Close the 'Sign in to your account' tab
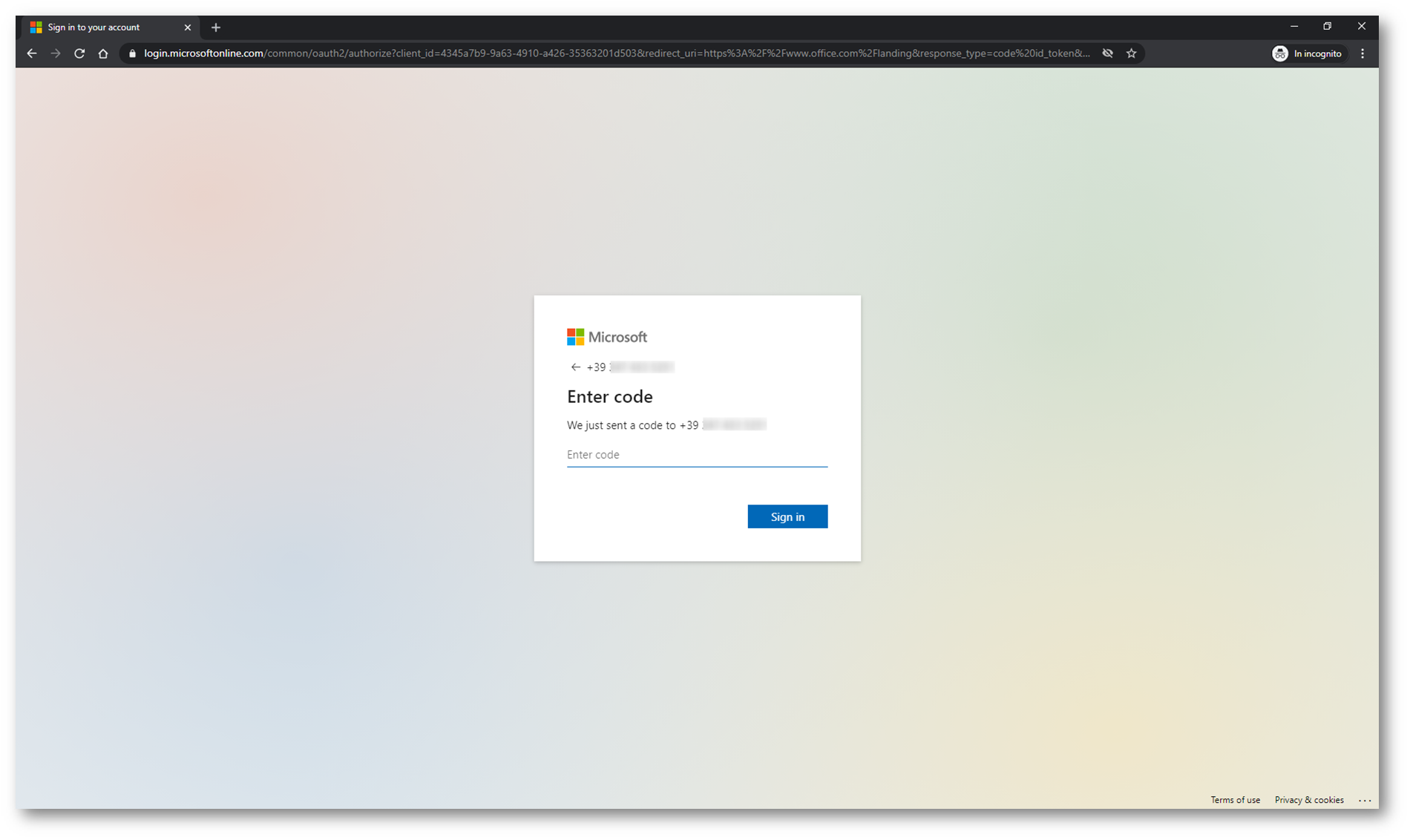 [188, 27]
